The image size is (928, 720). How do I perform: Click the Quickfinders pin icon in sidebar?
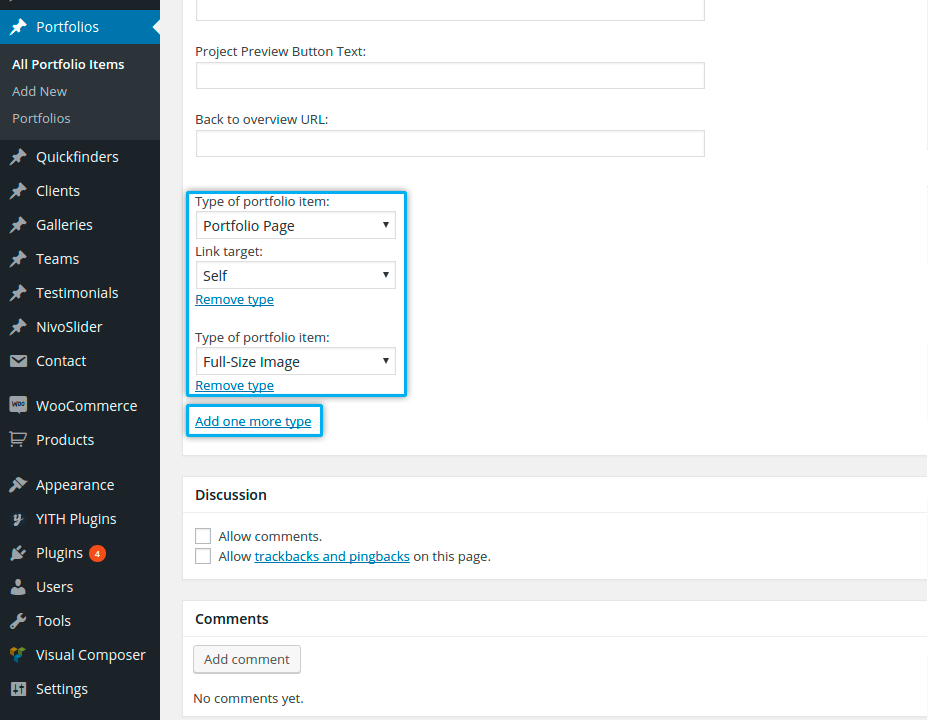[18, 157]
